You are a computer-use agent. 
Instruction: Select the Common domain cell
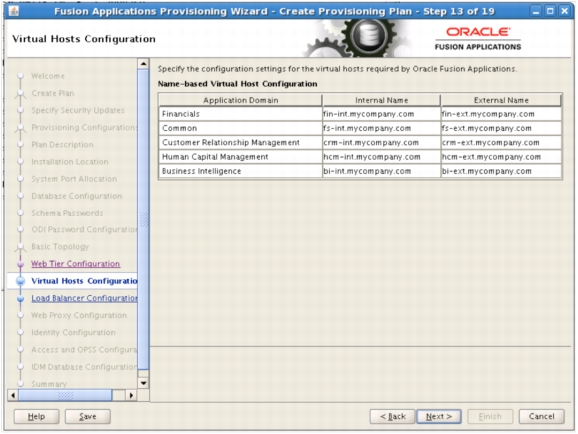(240, 128)
